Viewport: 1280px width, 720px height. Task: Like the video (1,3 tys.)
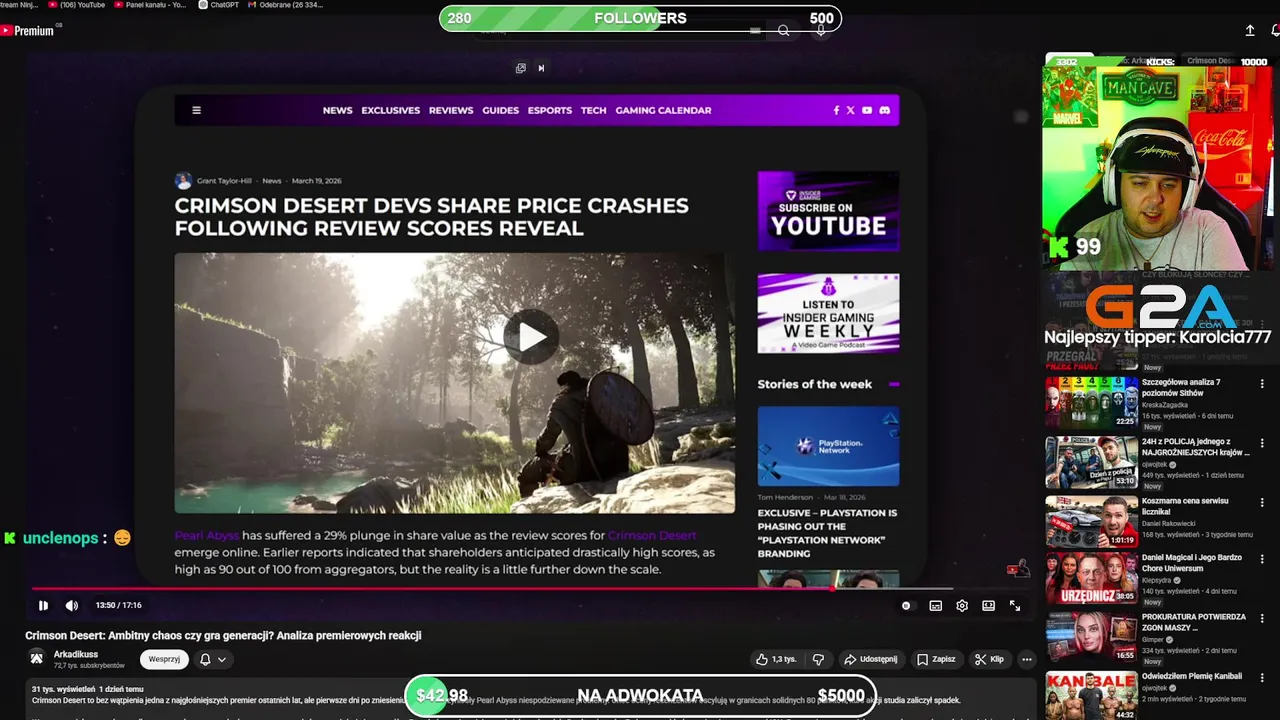[776, 659]
